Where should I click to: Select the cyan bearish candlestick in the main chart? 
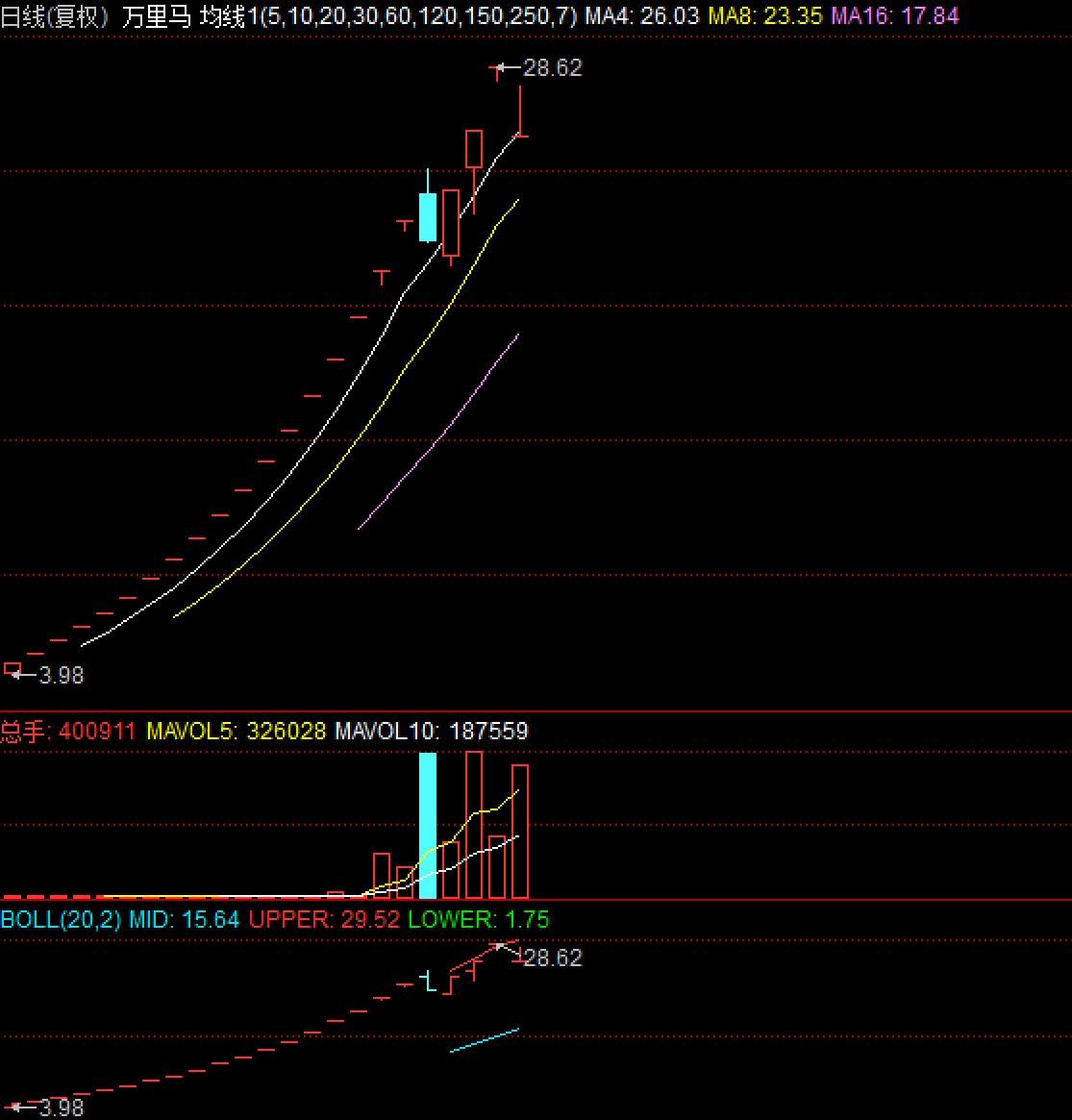[427, 216]
